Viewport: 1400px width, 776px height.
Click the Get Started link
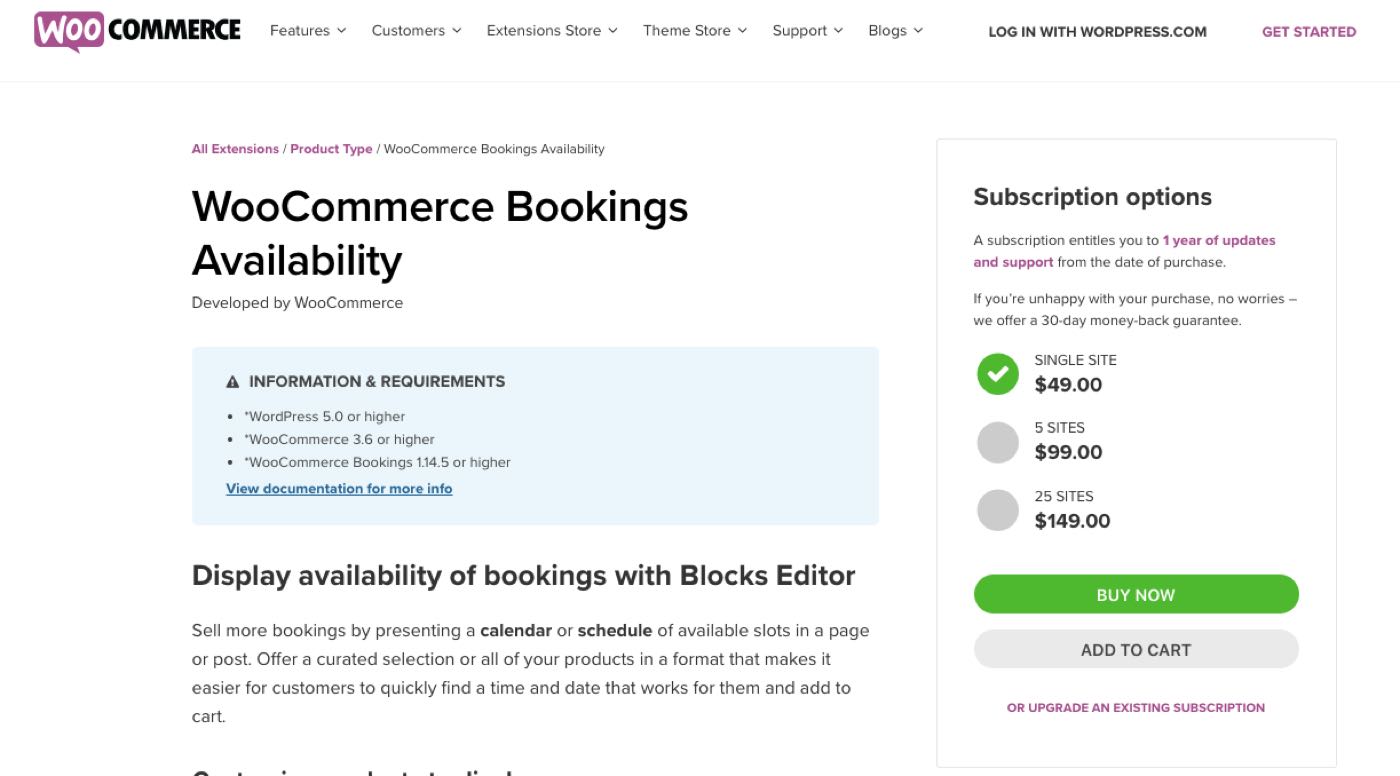[1309, 32]
